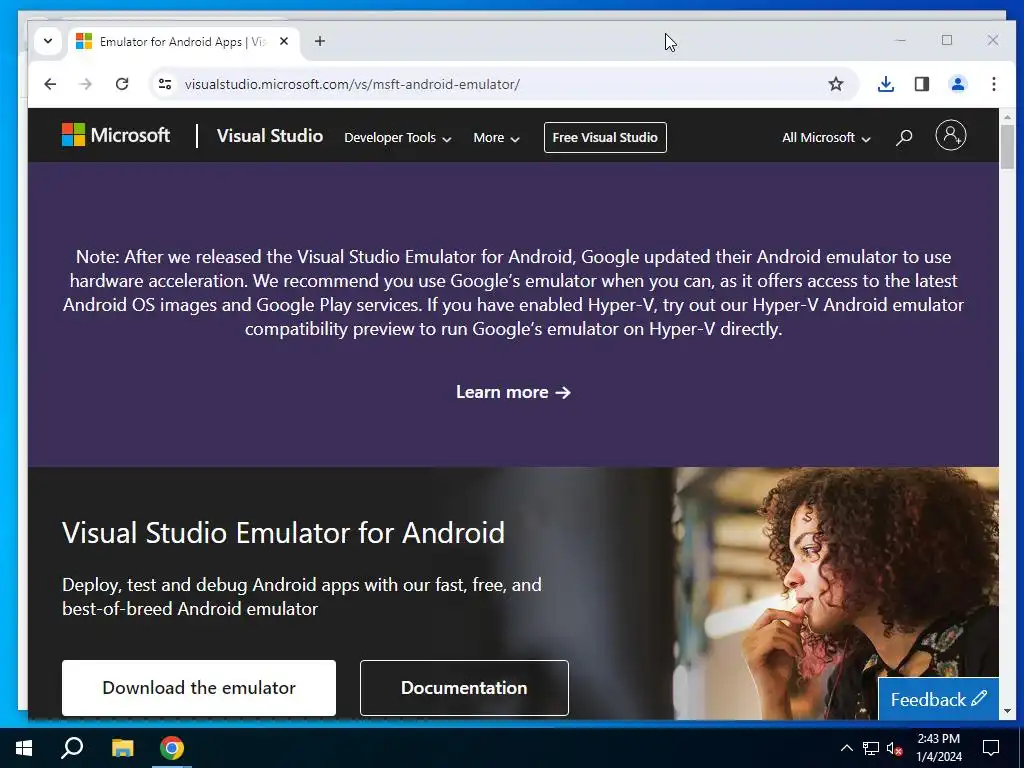Click the Microsoft account sign-in icon

pos(951,135)
